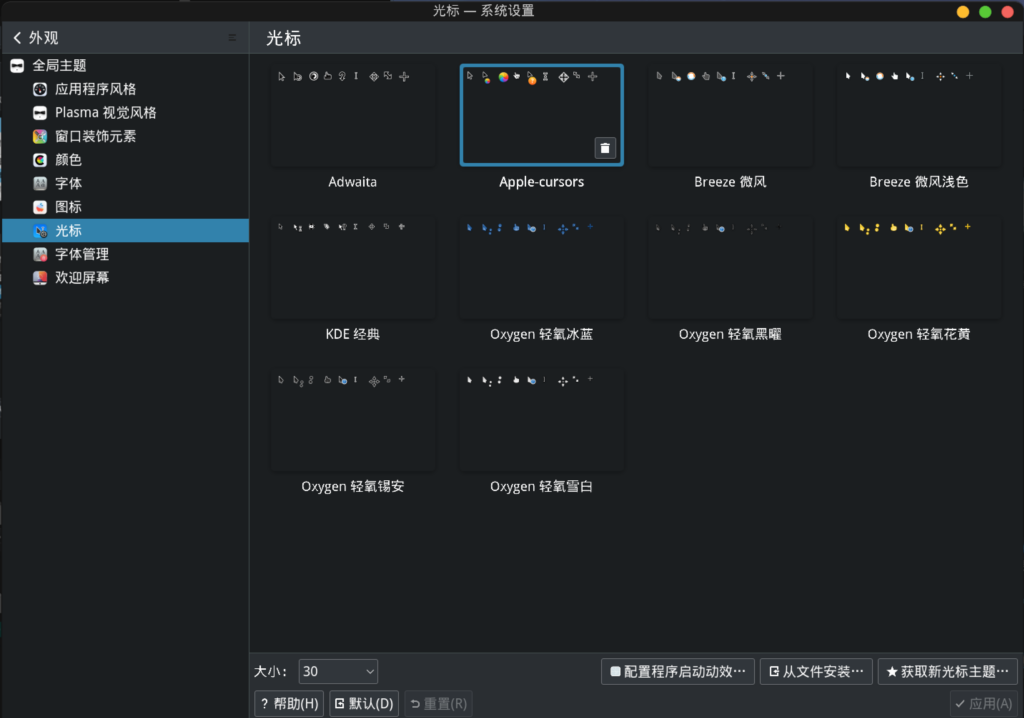Maximize window with the green button
The height and width of the screenshot is (718, 1024).
click(x=985, y=11)
